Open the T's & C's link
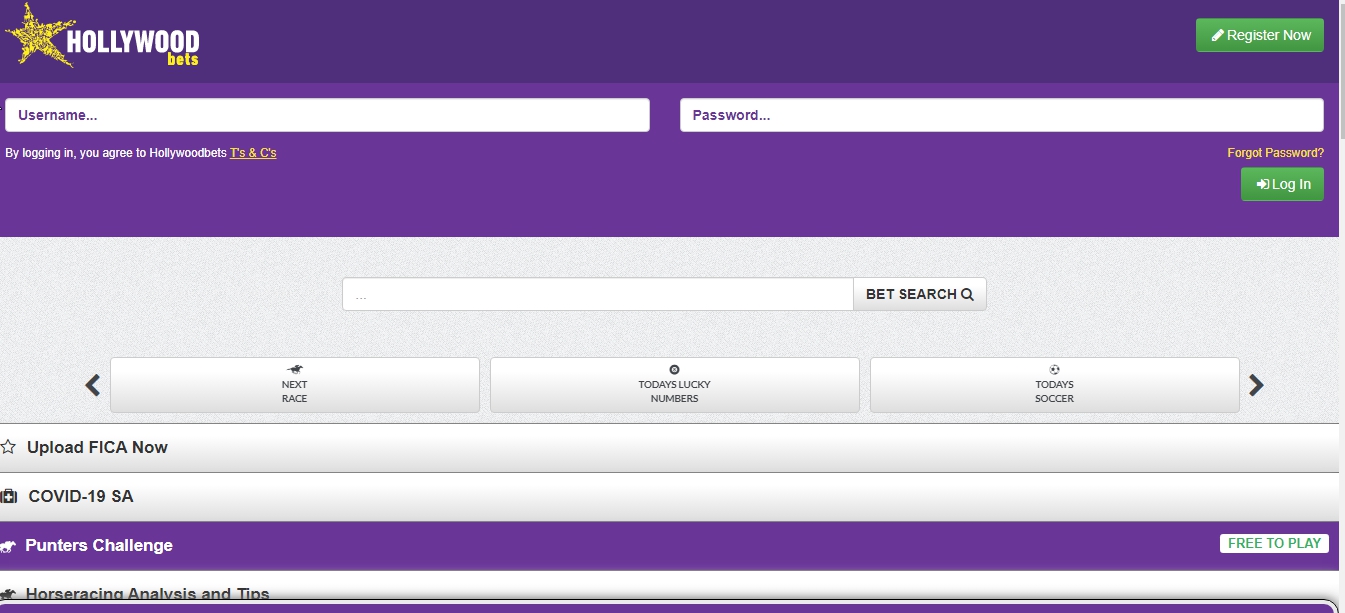 [x=253, y=153]
